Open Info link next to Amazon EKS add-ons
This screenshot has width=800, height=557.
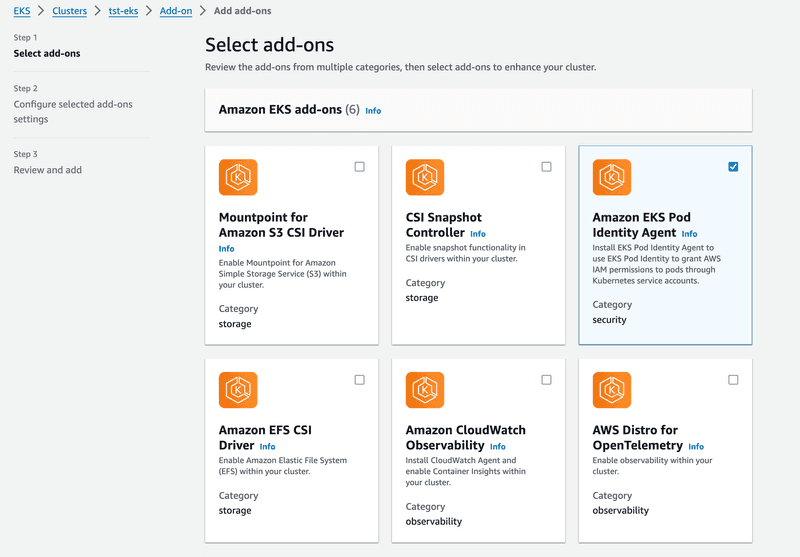tap(373, 111)
